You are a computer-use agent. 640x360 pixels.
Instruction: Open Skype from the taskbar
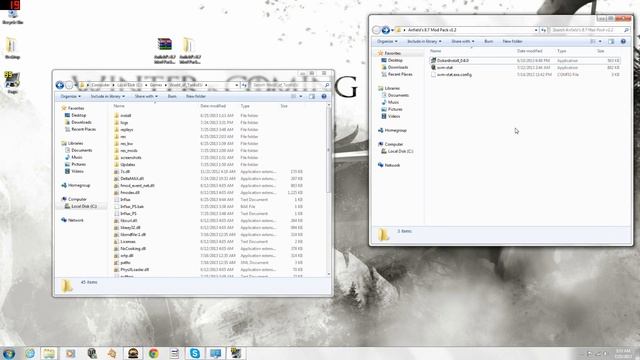click(x=195, y=353)
